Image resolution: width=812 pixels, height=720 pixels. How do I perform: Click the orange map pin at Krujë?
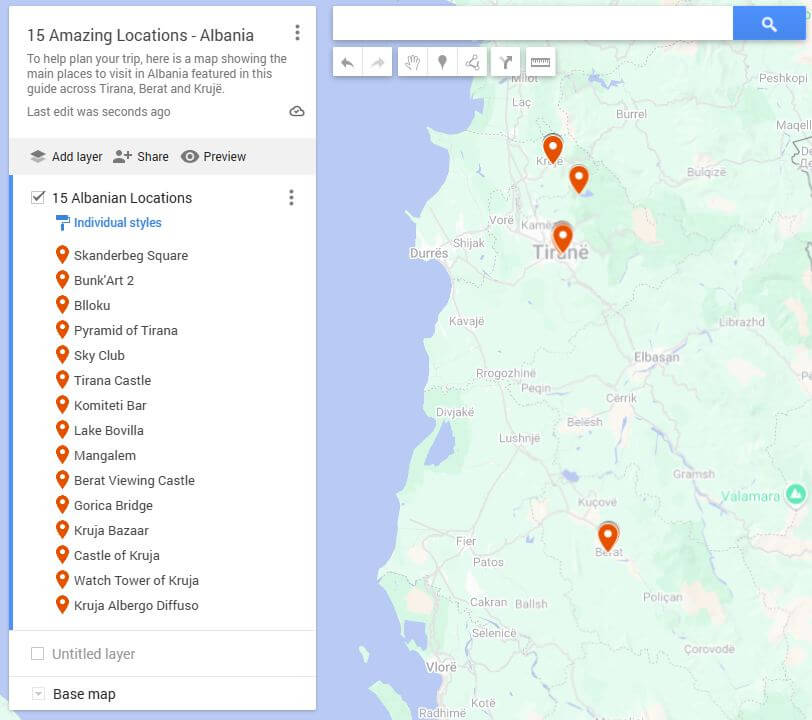553,148
